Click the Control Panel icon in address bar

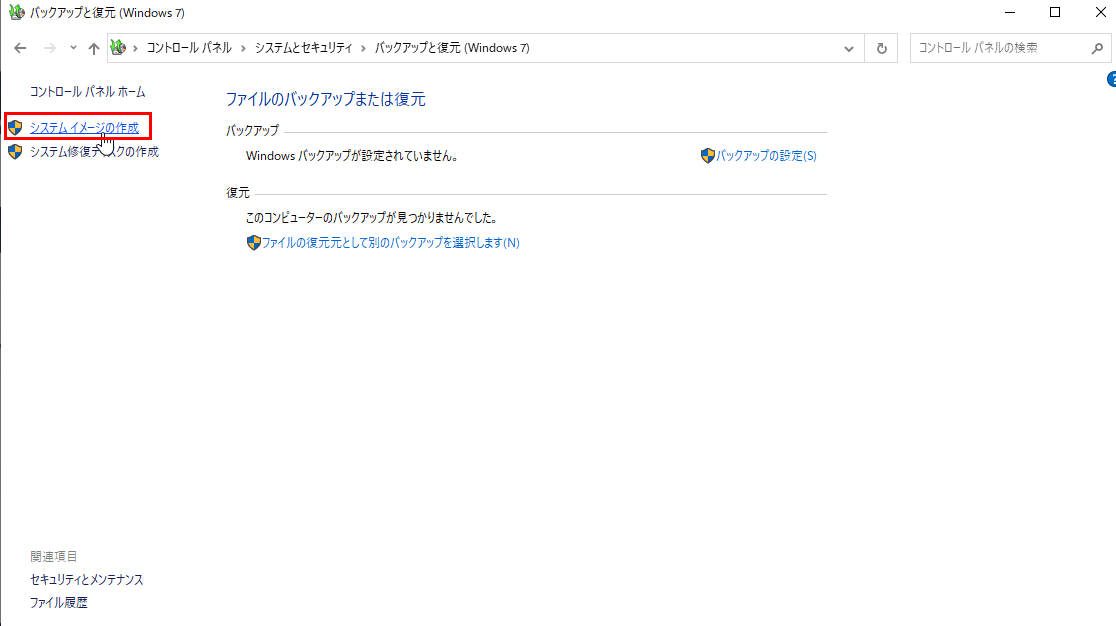tap(118, 48)
